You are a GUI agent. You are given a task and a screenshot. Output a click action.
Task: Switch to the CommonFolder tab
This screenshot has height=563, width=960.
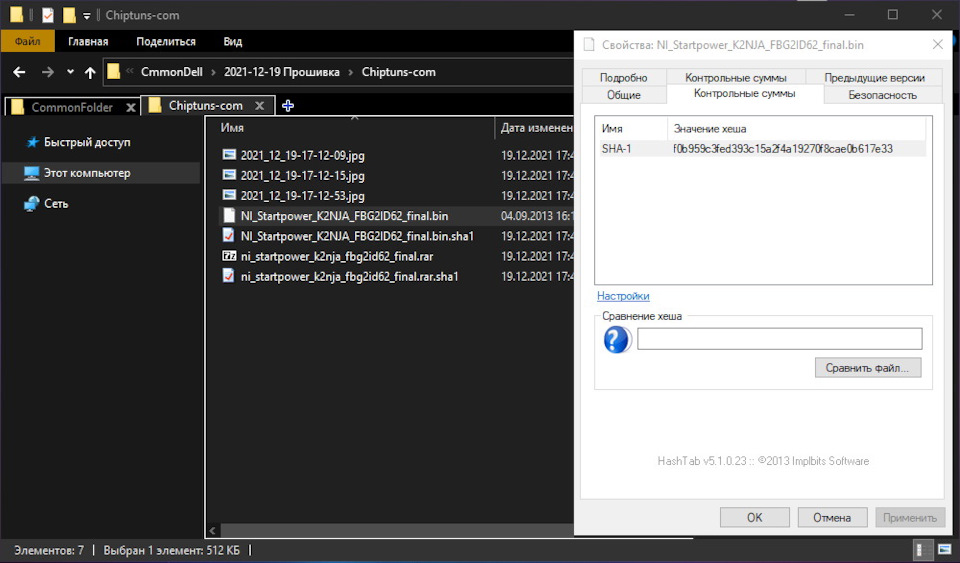point(72,107)
